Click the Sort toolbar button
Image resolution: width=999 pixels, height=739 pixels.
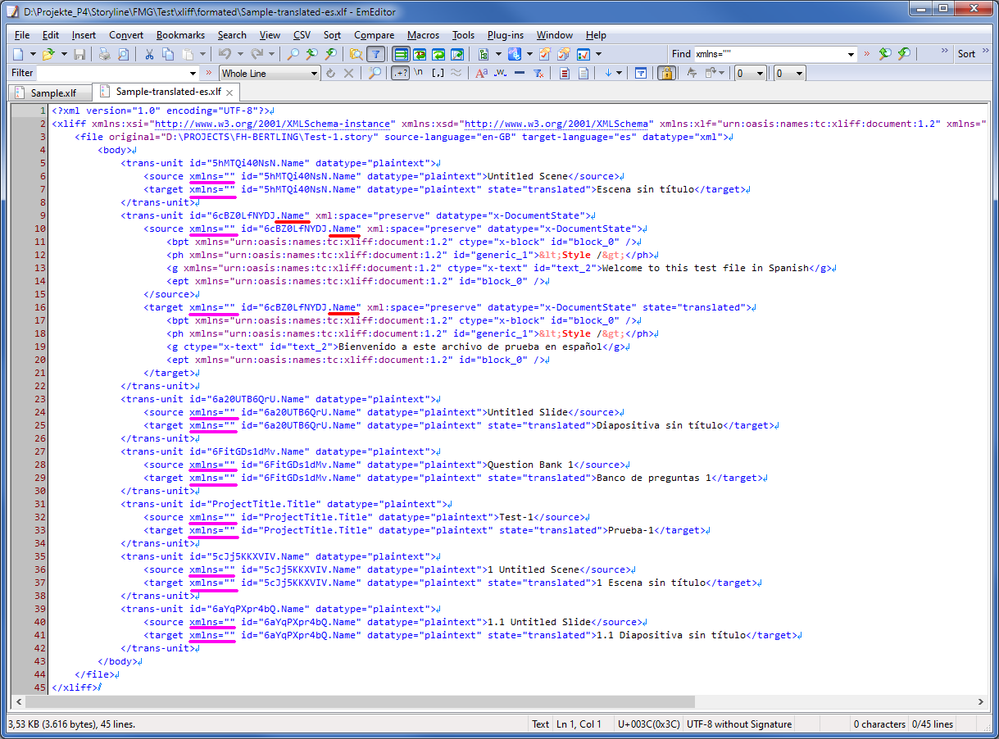pyautogui.click(x=966, y=54)
